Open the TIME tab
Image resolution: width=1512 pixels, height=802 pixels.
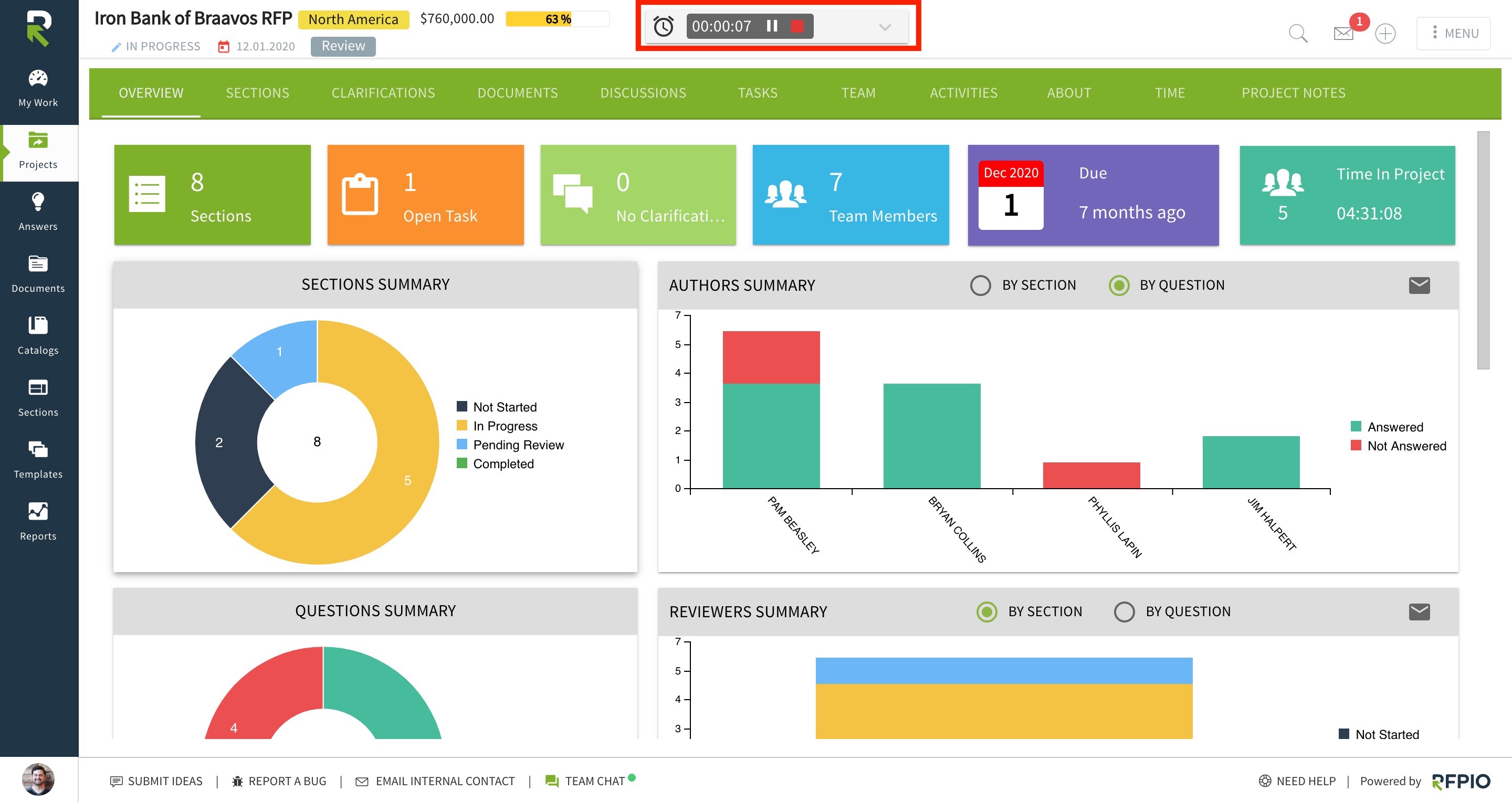(x=1169, y=93)
